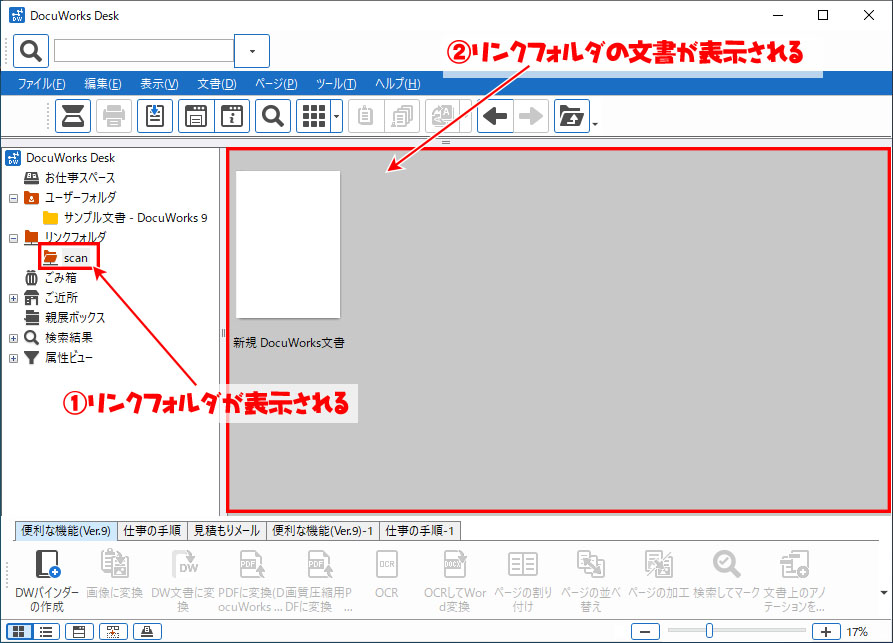Open the overflow arrow of the bottom tool panel
The image size is (893, 643).
point(883,592)
